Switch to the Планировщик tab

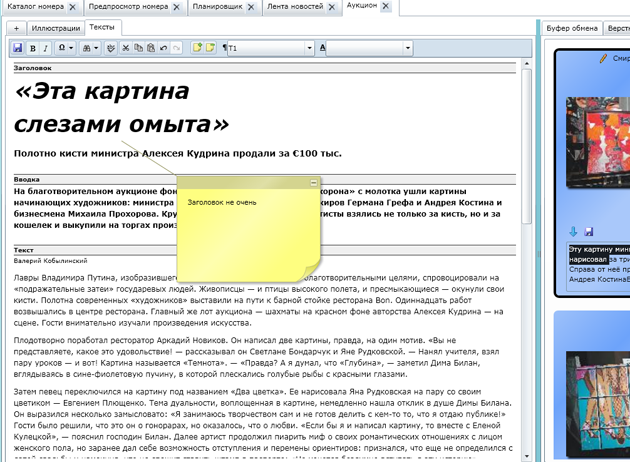tap(217, 7)
